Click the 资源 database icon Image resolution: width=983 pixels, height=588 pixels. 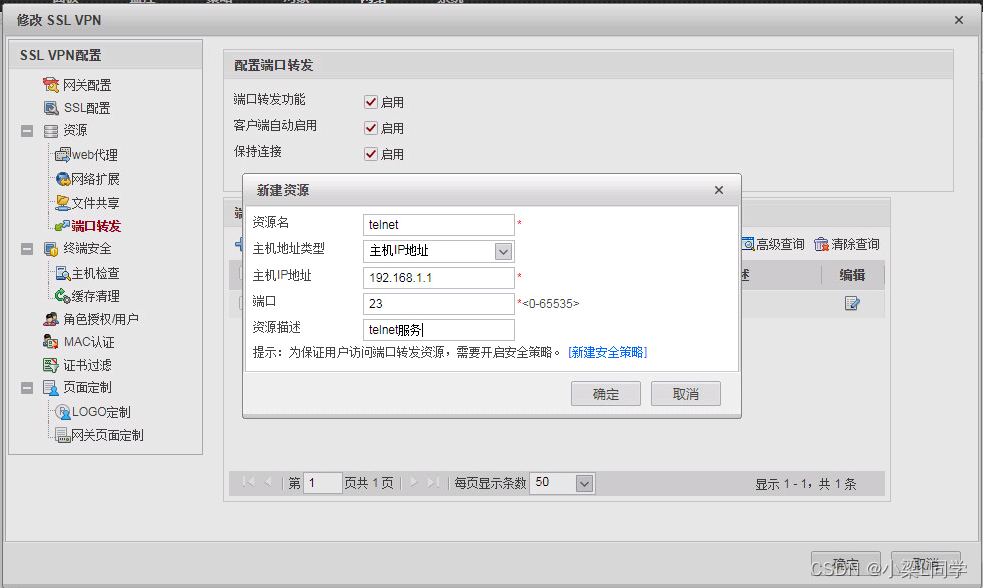click(x=51, y=130)
